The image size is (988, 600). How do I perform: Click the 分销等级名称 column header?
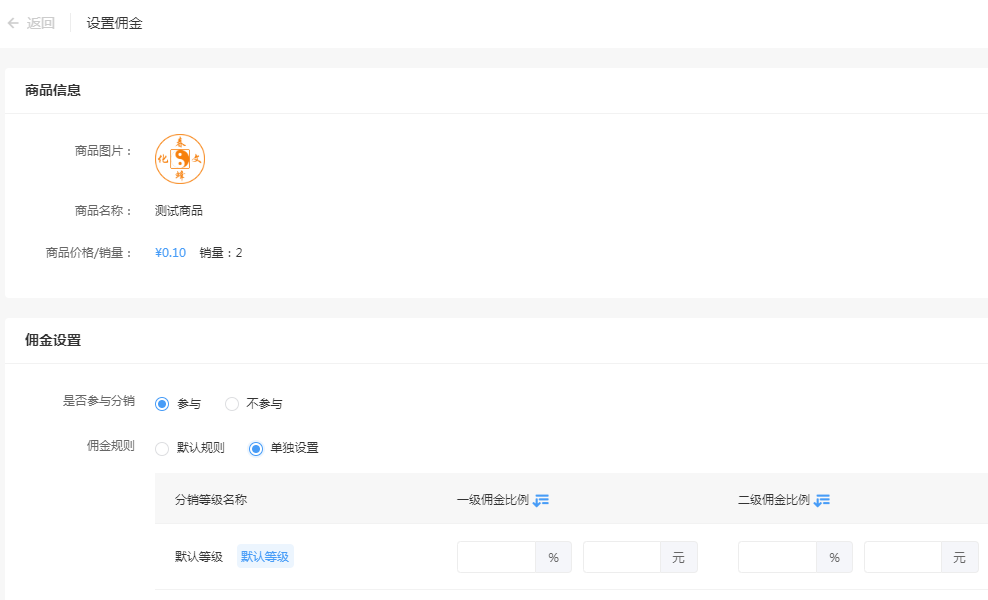211,500
